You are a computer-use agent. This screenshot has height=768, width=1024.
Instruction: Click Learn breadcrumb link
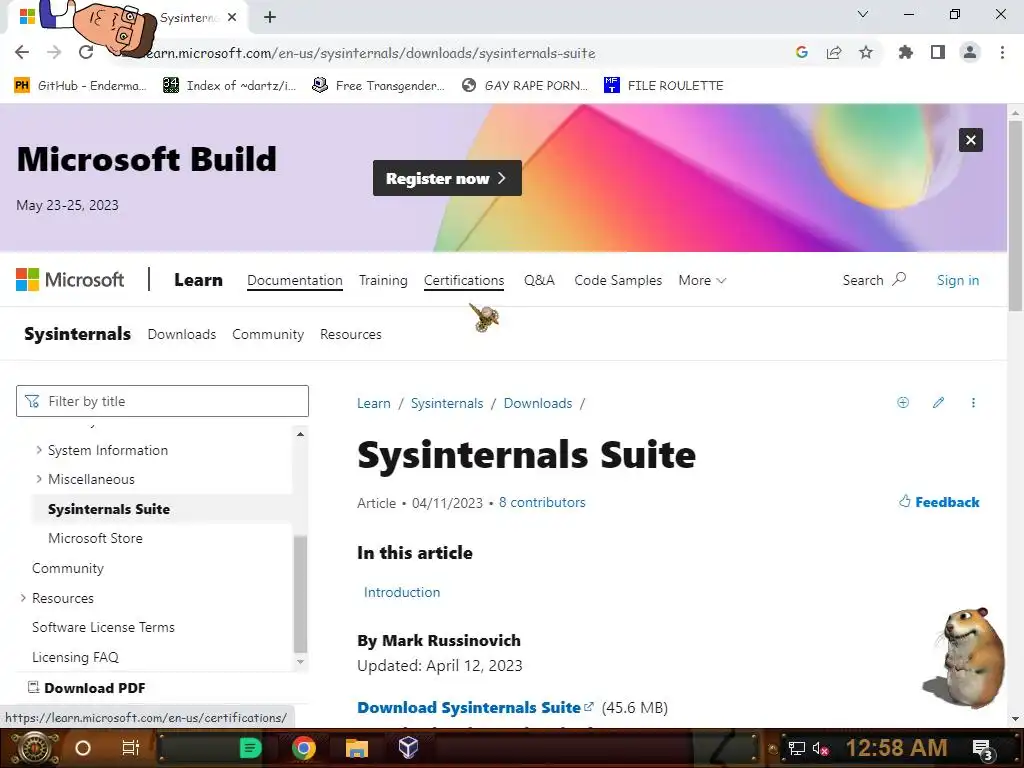click(x=374, y=404)
